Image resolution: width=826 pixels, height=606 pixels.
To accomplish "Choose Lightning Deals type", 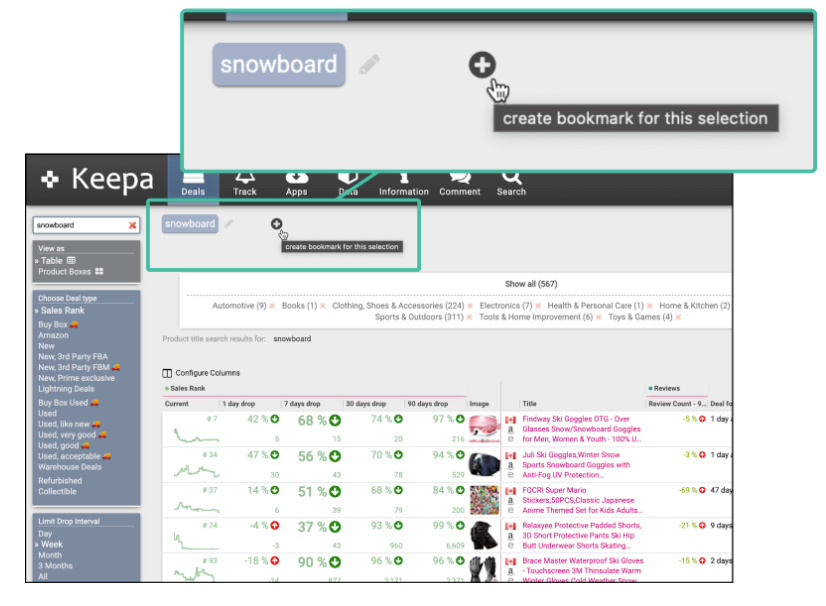I will click(66, 389).
